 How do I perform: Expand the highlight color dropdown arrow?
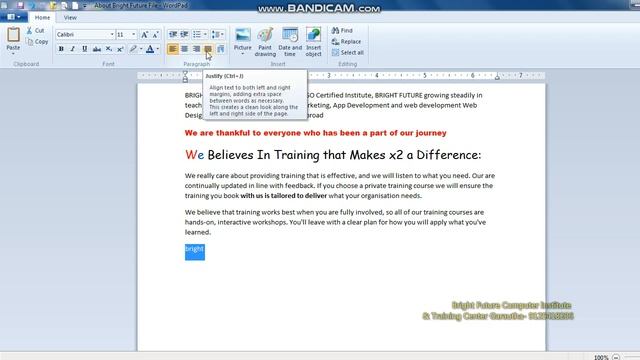click(x=141, y=49)
